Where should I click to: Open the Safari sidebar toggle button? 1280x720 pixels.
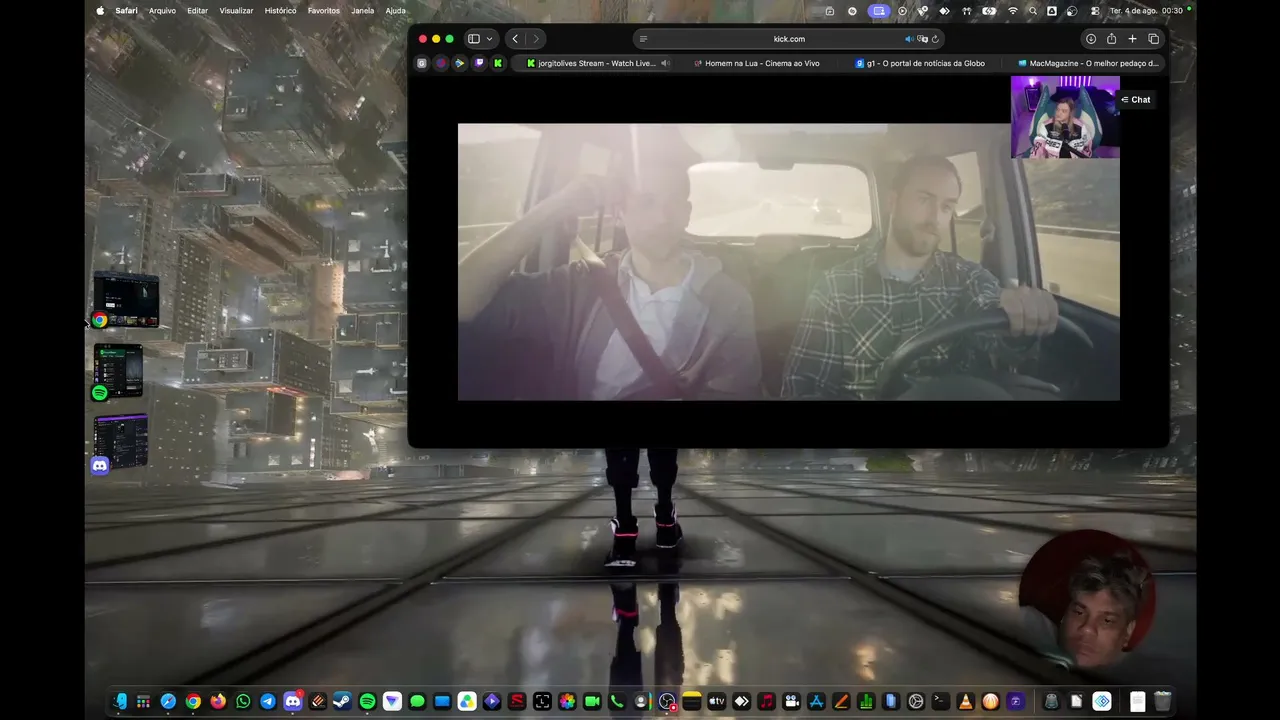pos(474,39)
